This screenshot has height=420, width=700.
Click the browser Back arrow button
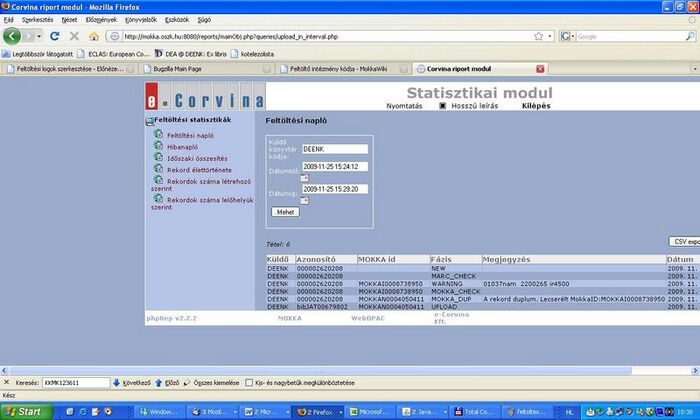point(13,36)
